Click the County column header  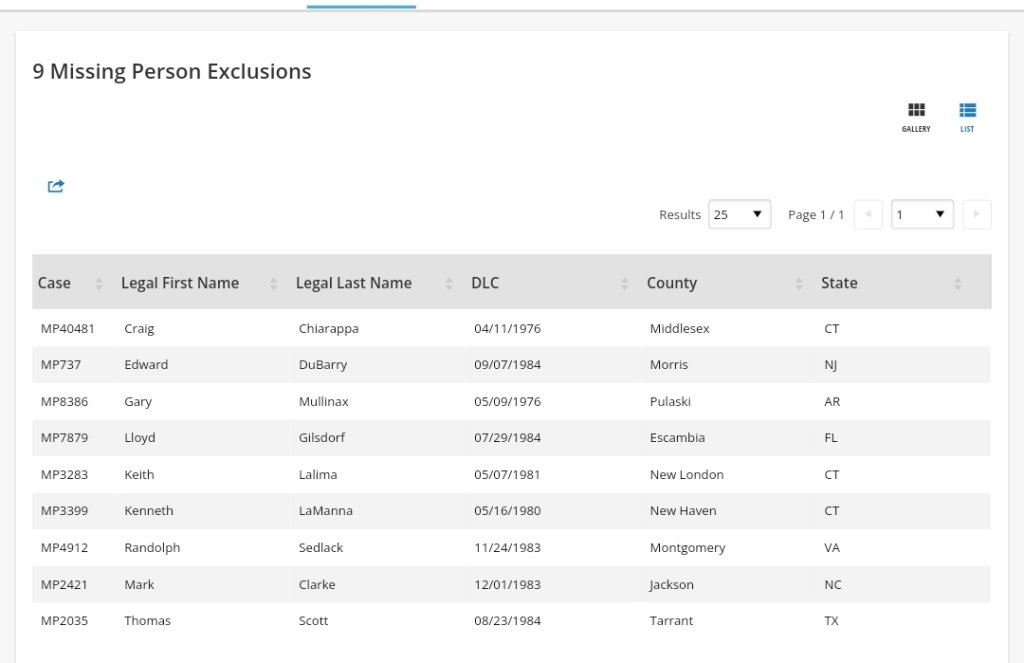pyautogui.click(x=672, y=283)
